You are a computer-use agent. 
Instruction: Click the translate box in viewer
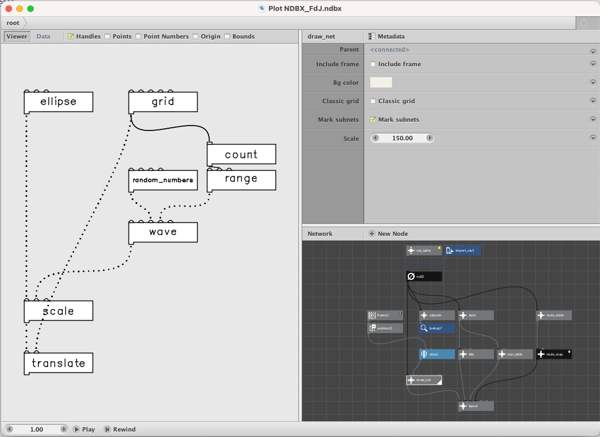(x=59, y=363)
